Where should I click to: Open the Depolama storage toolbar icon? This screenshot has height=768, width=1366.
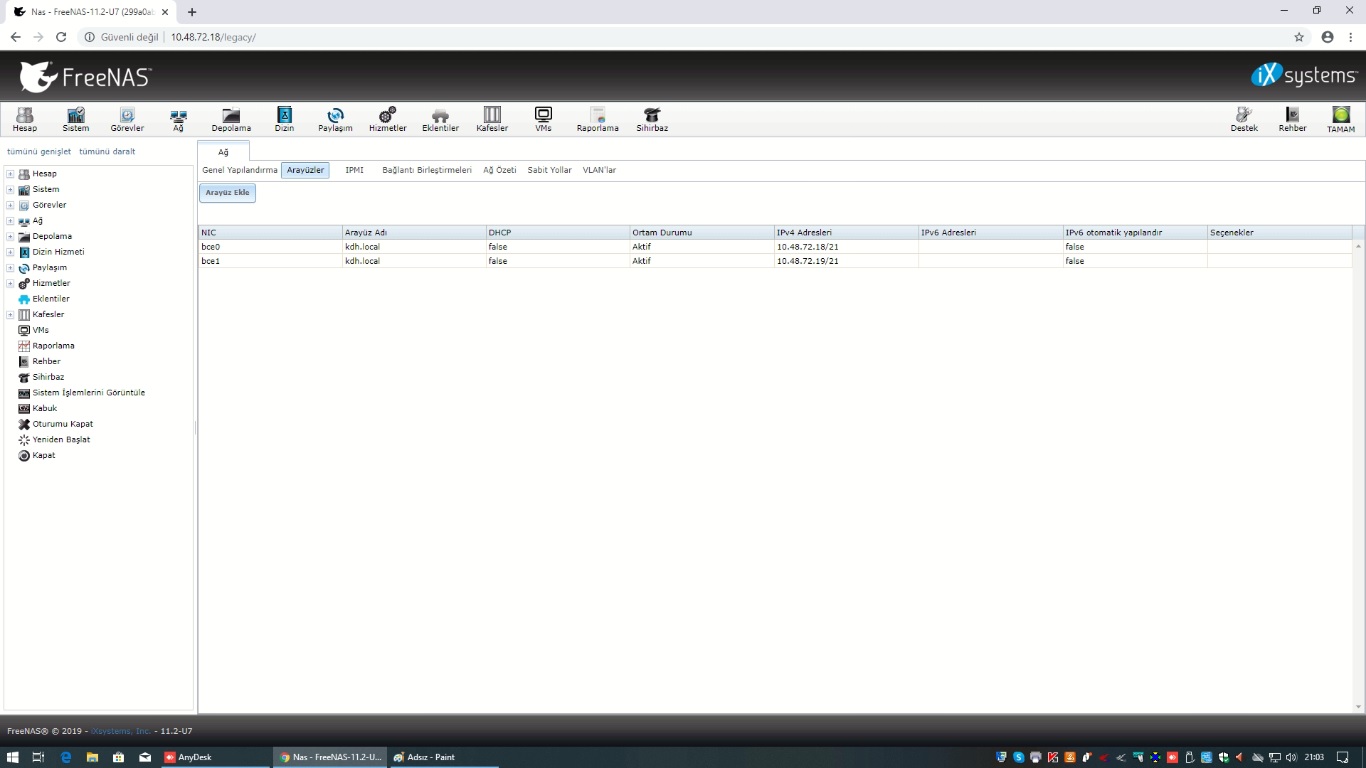pos(231,119)
